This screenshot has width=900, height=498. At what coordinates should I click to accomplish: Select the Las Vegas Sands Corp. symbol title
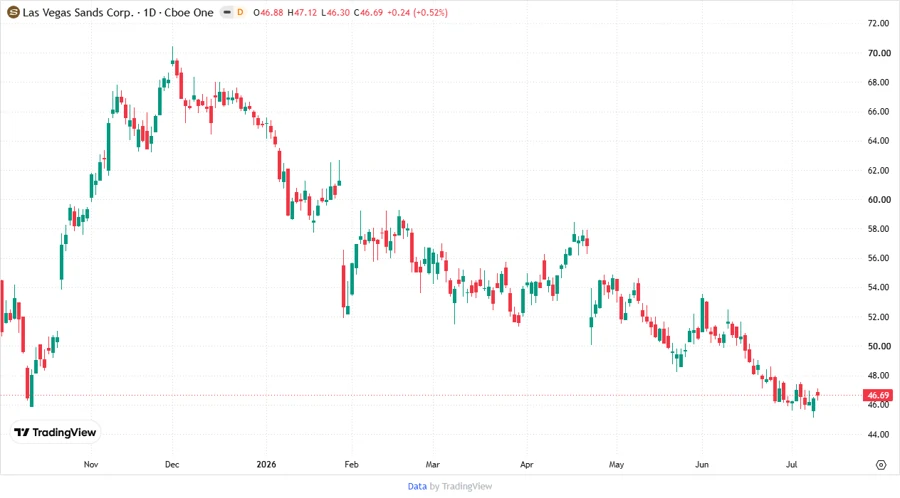(78, 12)
